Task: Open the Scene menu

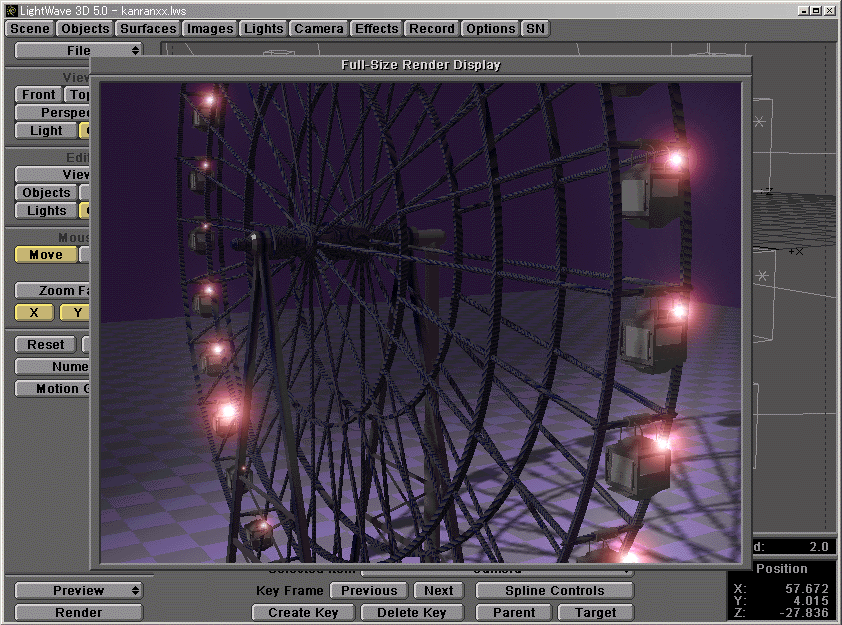Action: 28,28
